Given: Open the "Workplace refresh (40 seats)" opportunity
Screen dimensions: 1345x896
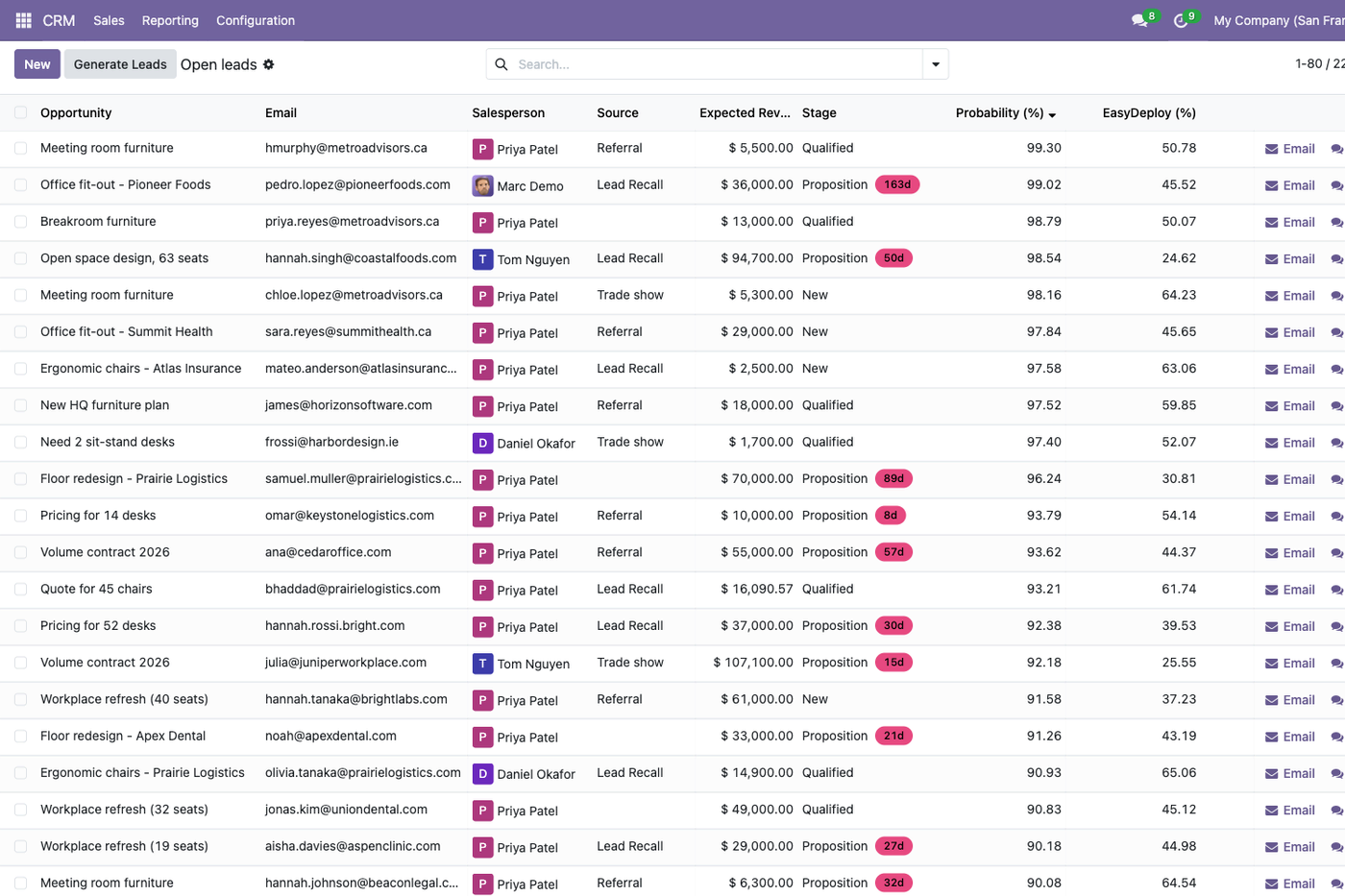Looking at the screenshot, I should pyautogui.click(x=124, y=699).
